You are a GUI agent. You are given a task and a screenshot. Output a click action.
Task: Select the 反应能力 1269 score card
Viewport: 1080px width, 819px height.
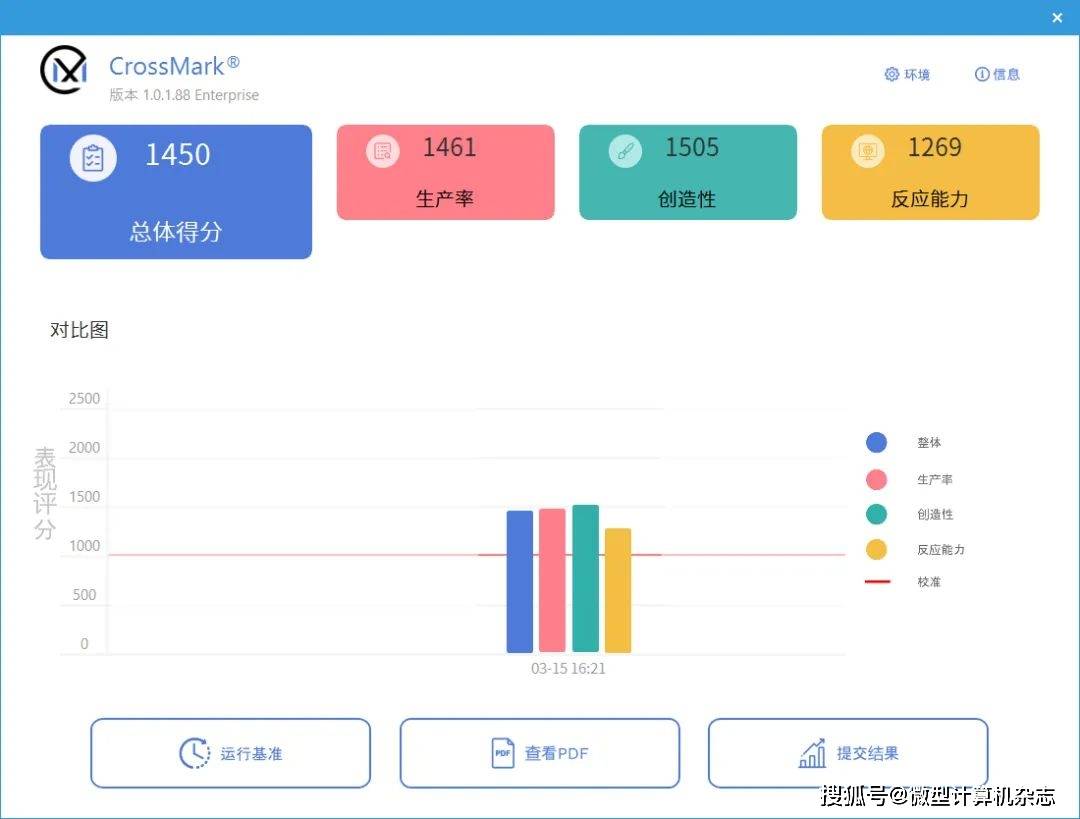[931, 172]
